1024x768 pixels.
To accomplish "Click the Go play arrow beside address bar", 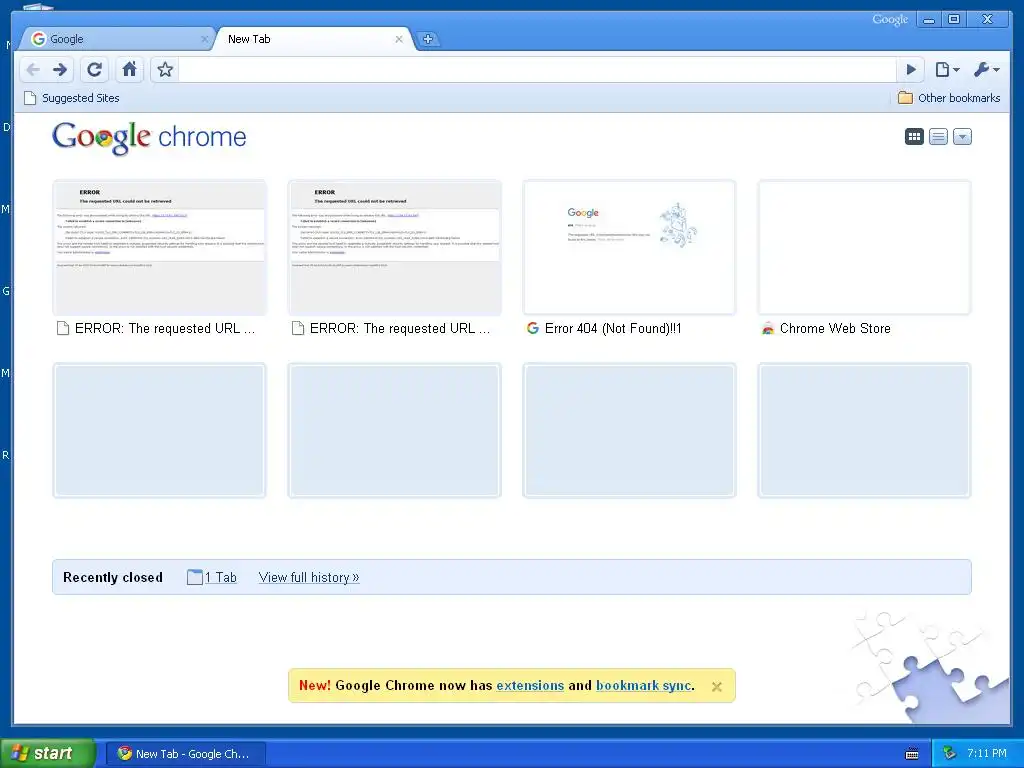I will (x=911, y=69).
